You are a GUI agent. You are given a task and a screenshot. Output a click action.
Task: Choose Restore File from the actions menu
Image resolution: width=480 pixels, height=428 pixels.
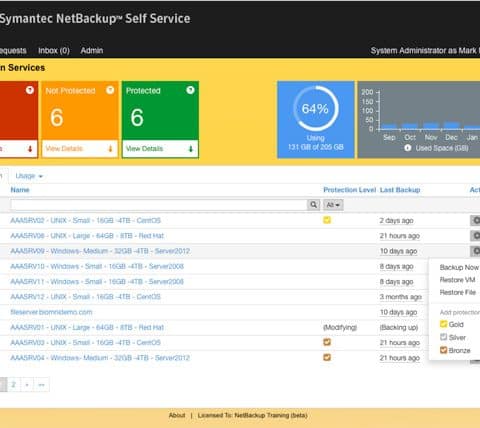(458, 293)
